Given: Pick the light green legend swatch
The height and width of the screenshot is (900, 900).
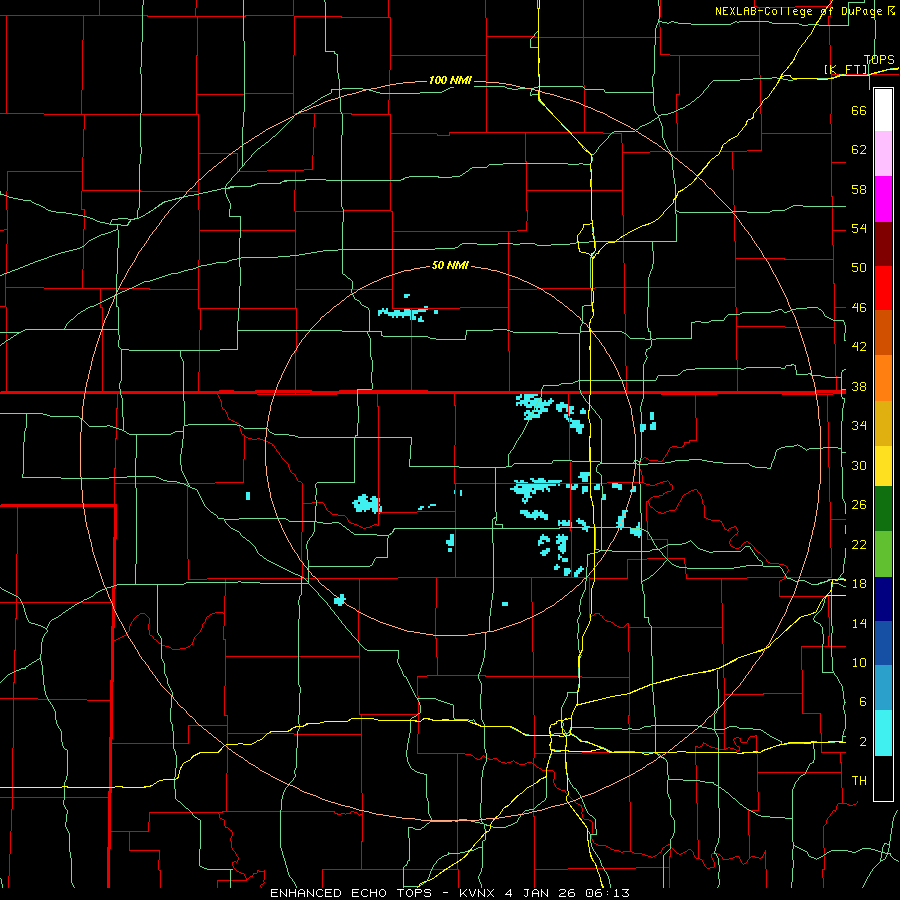Looking at the screenshot, I should [x=883, y=554].
